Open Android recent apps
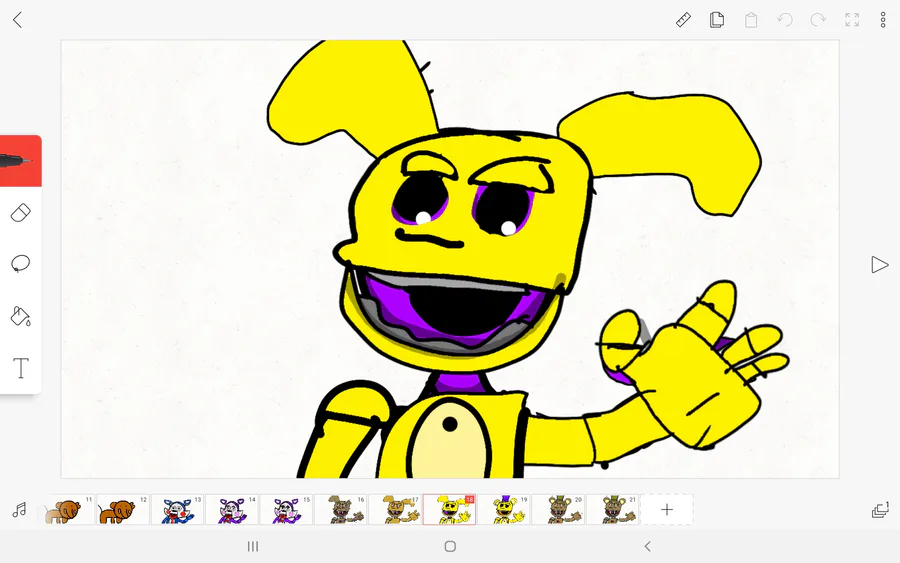 click(x=253, y=546)
